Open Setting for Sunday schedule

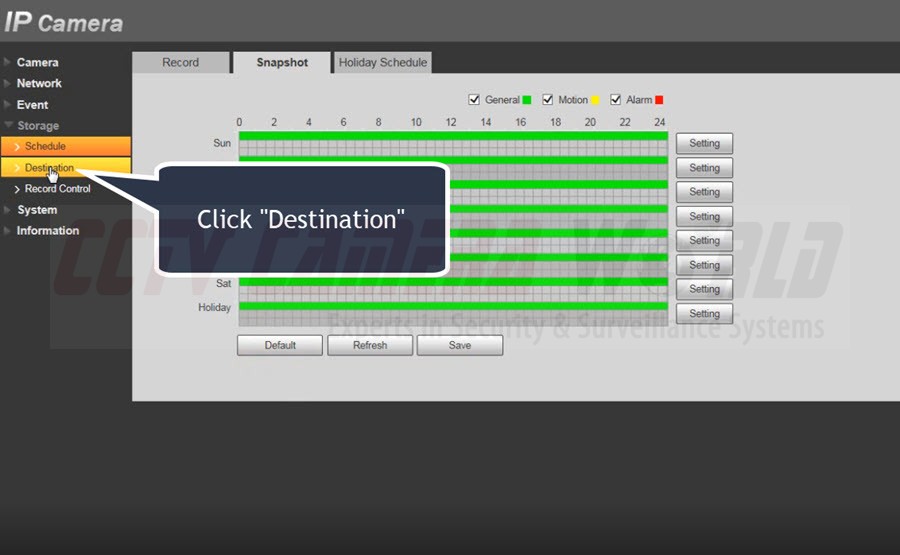(704, 143)
